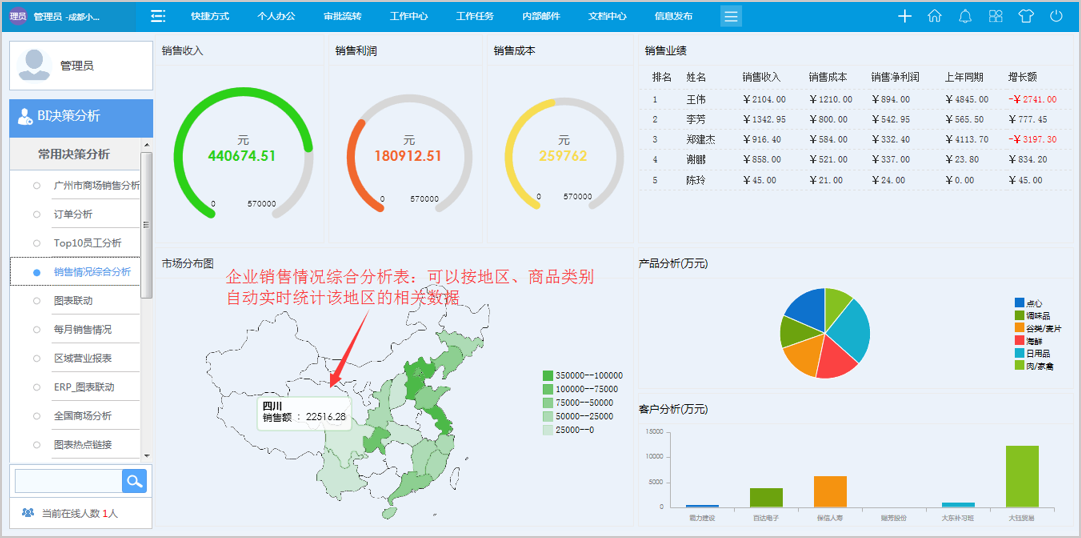Viewport: 1081px width, 538px height.
Task: Toggle the sidebar menu list icon
Action: pyautogui.click(x=159, y=16)
